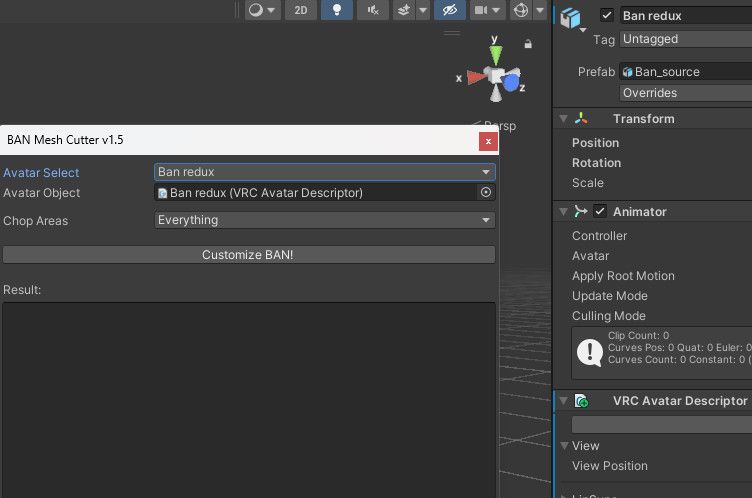Click the Culling Mode label
Image resolution: width=752 pixels, height=498 pixels.
point(609,316)
